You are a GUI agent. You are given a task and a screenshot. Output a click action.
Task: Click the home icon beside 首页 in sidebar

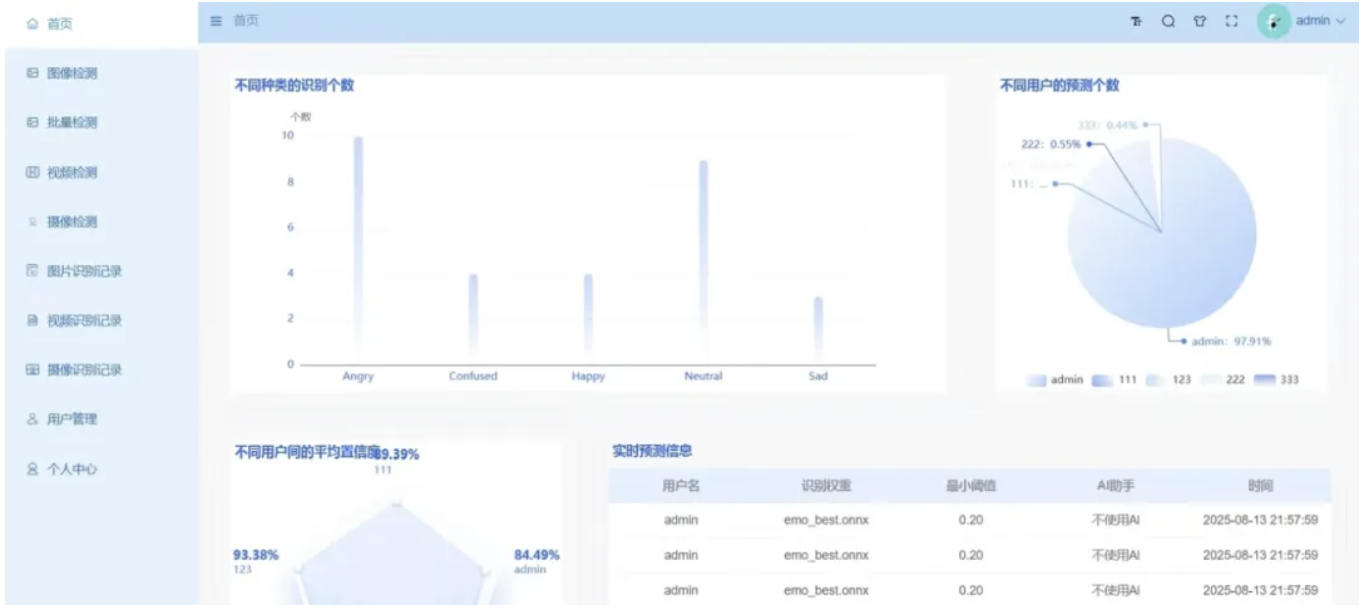point(33,23)
